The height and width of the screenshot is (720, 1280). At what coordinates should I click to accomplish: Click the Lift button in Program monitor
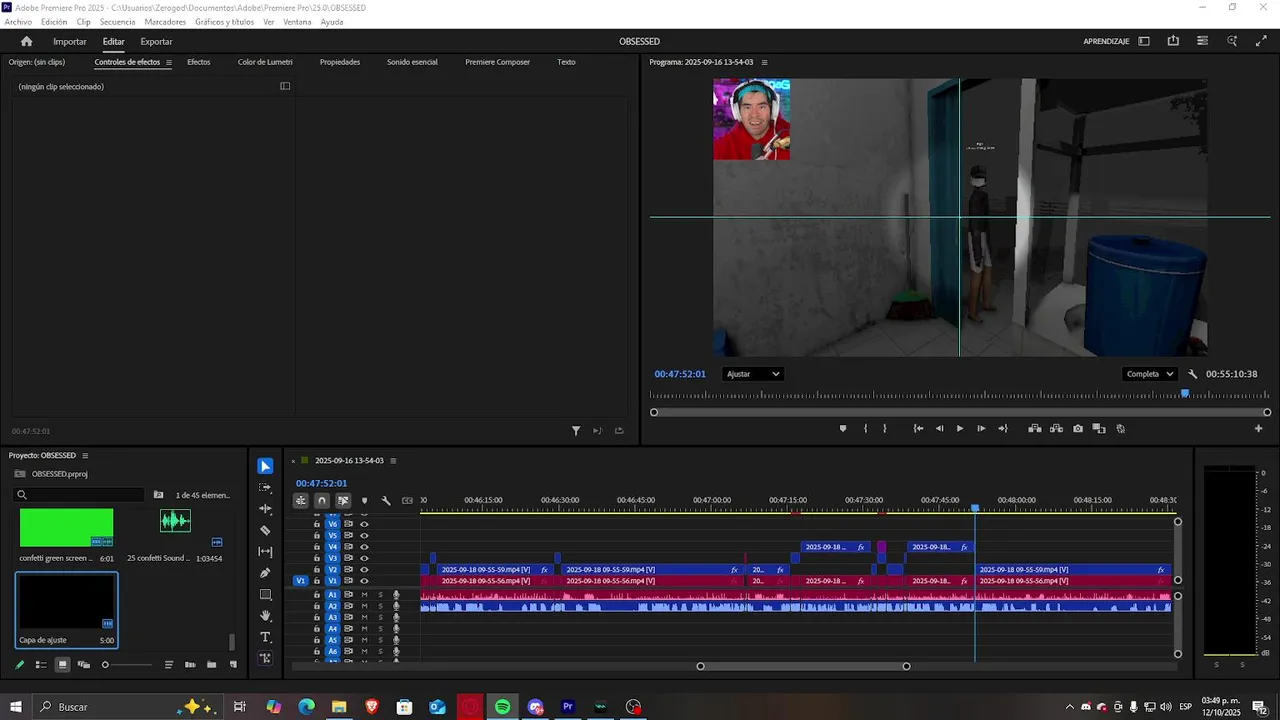point(1034,429)
